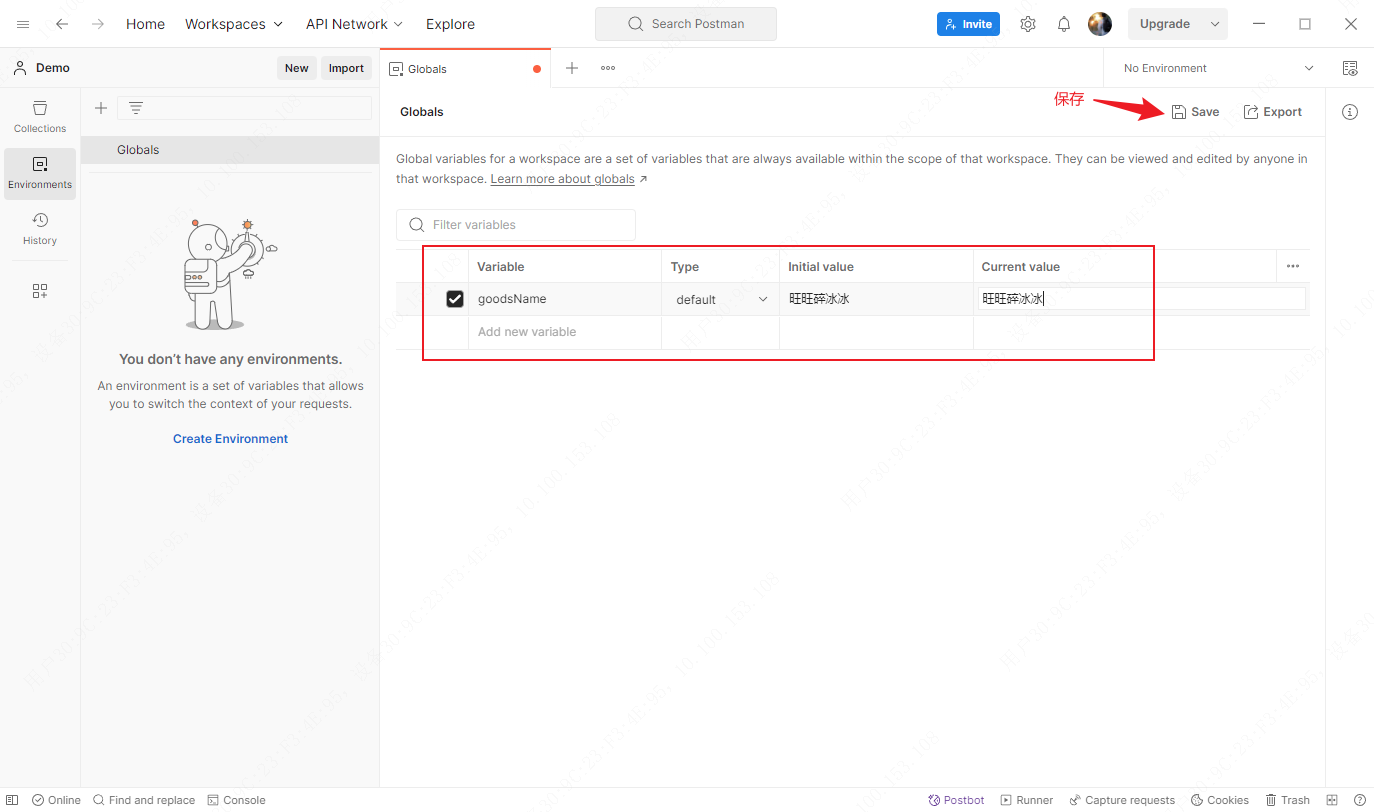Open Postbot assistant
1374x812 pixels.
(956, 800)
